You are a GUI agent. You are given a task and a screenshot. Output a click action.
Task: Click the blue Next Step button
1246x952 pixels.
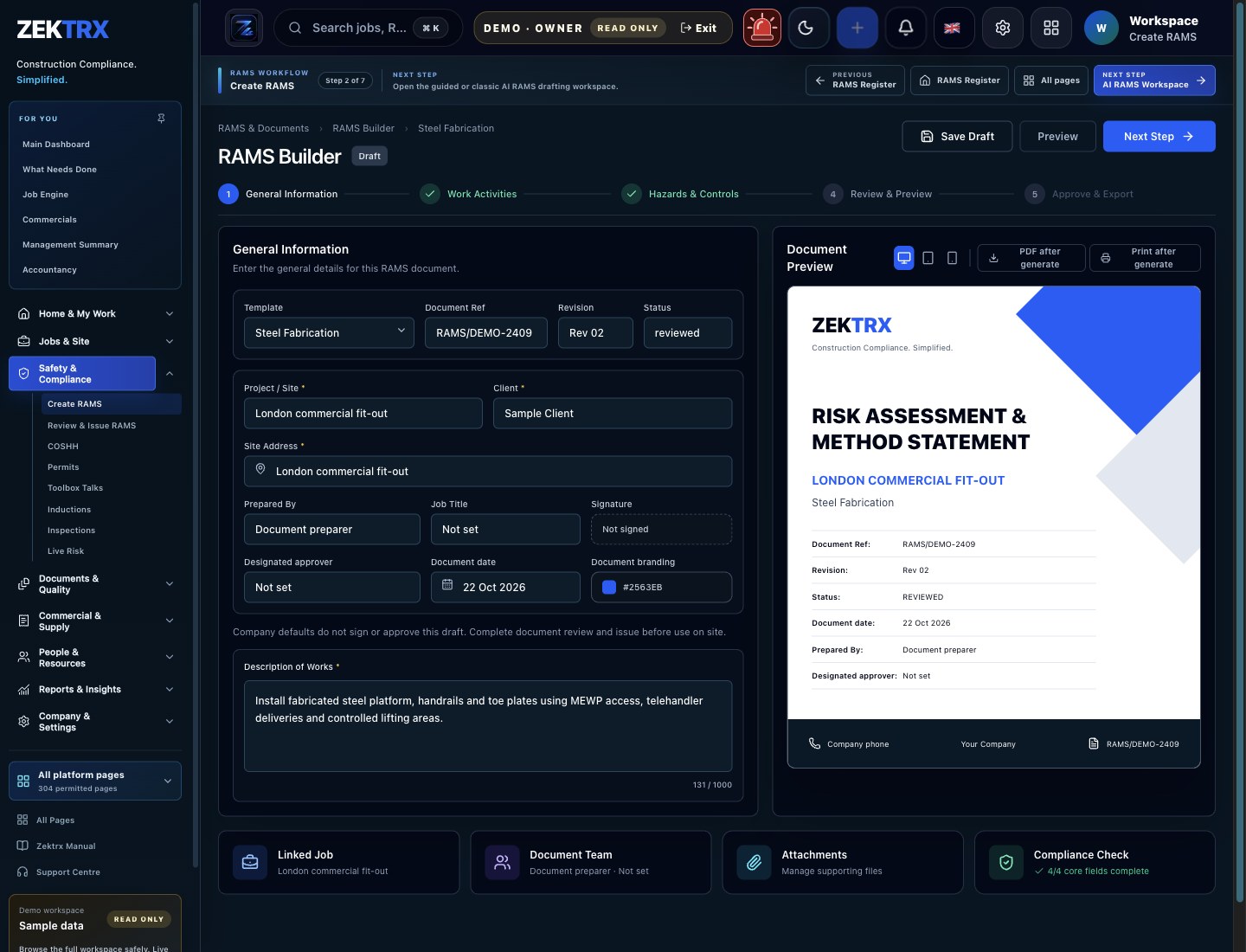coord(1159,136)
